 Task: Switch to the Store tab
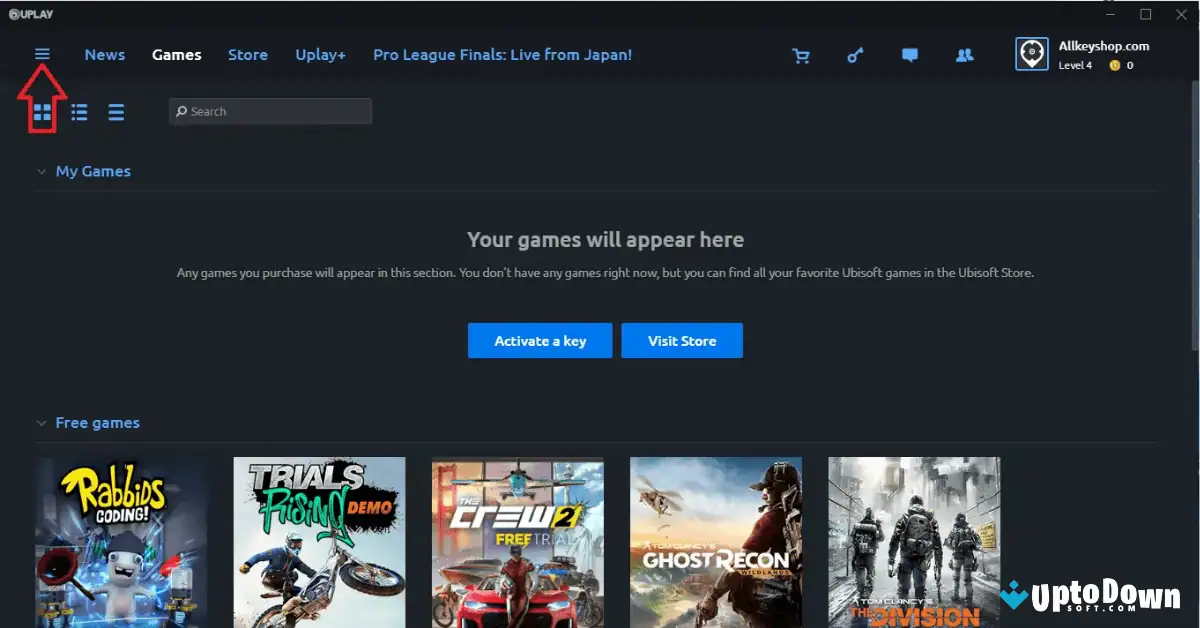click(x=247, y=55)
